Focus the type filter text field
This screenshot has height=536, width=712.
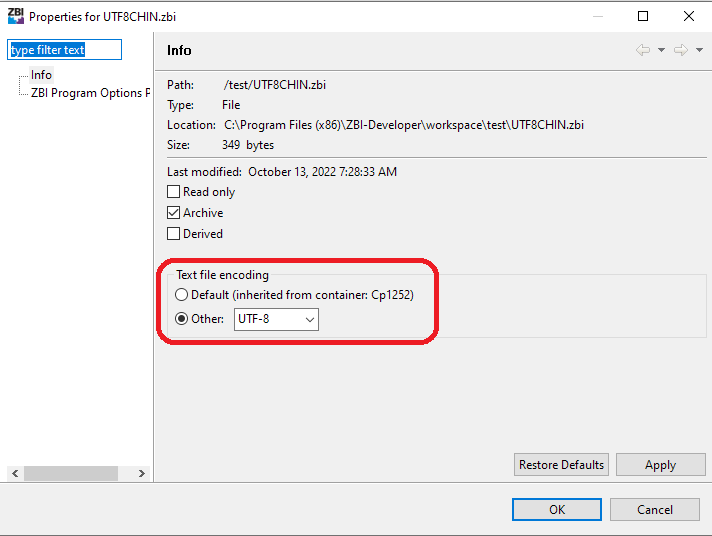(64, 50)
